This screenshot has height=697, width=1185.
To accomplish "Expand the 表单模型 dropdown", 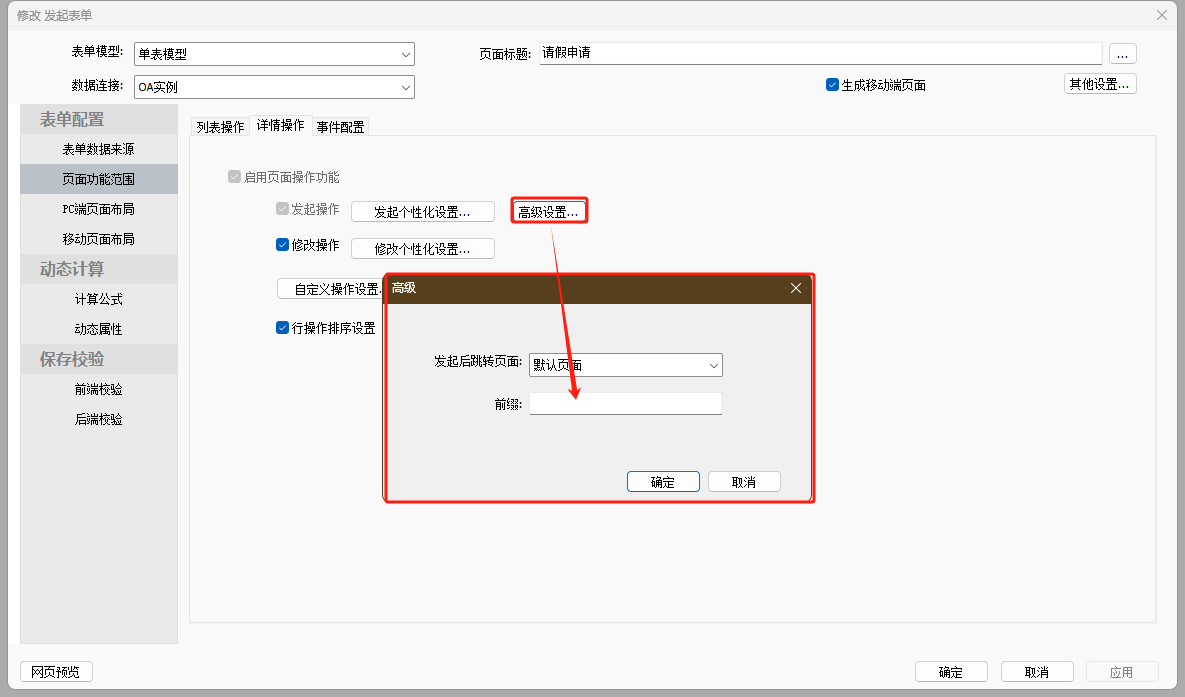I will [x=405, y=54].
